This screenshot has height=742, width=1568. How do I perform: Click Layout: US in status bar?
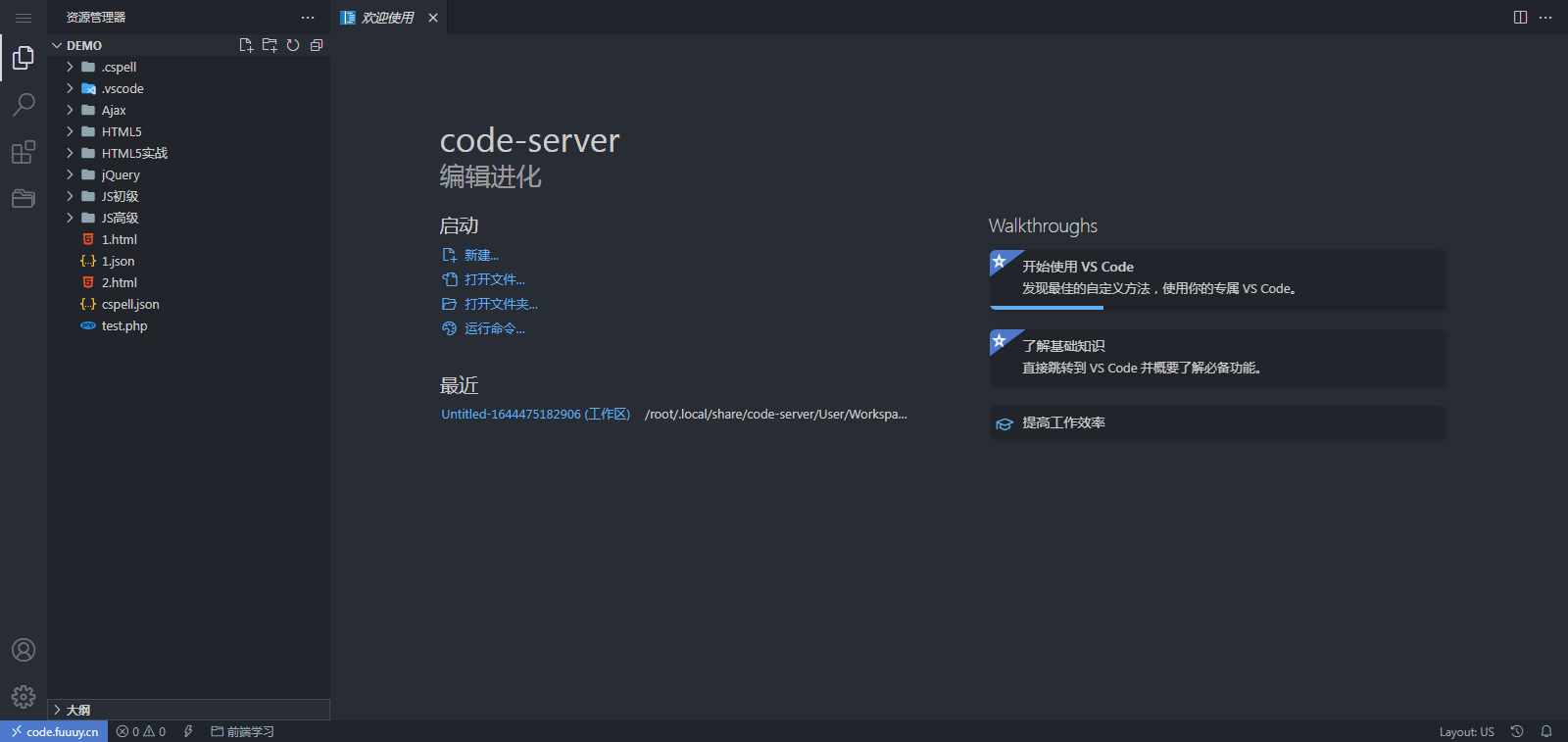[x=1466, y=731]
